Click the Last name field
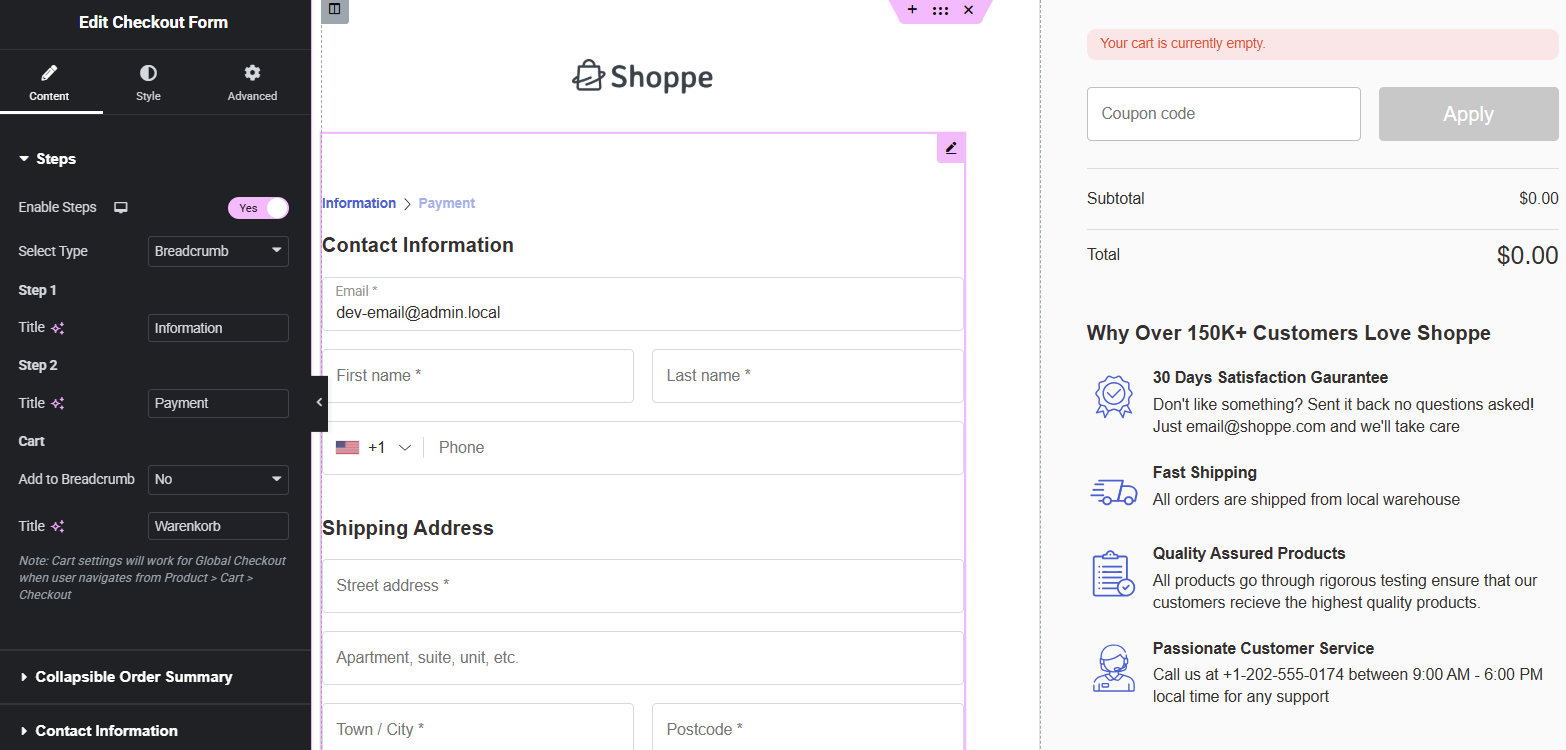Image resolution: width=1566 pixels, height=750 pixels. tap(808, 376)
